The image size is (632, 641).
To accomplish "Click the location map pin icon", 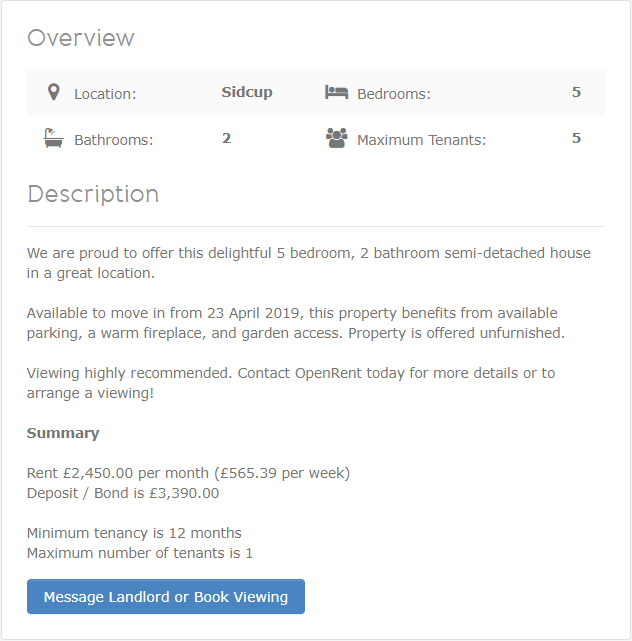I will 54,92.
